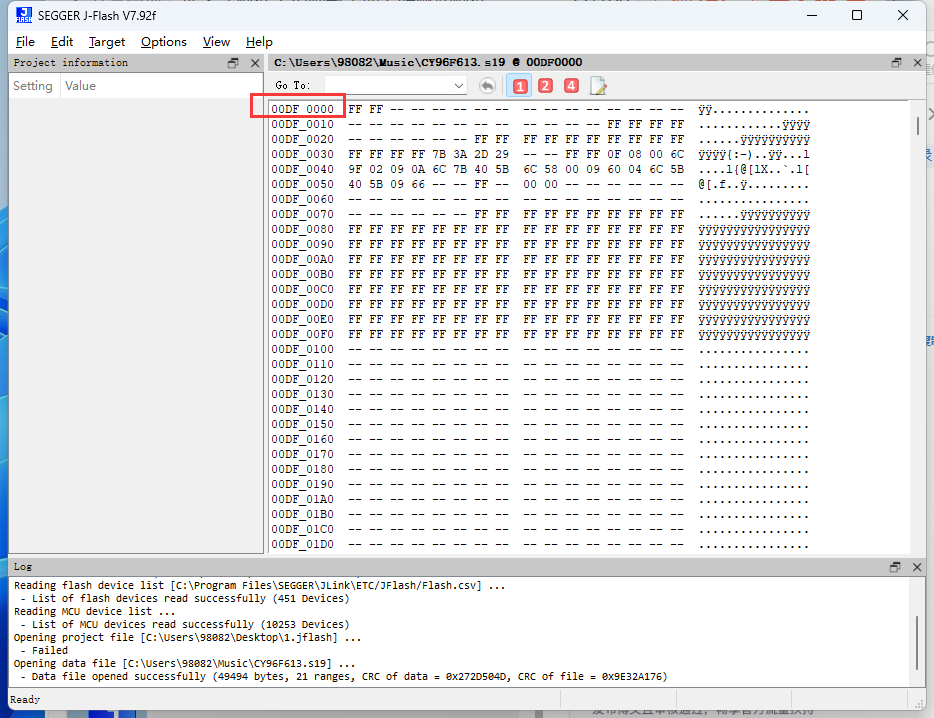Viewport: 934px width, 718px height.
Task: Click the go back arrow icon
Action: [x=487, y=86]
